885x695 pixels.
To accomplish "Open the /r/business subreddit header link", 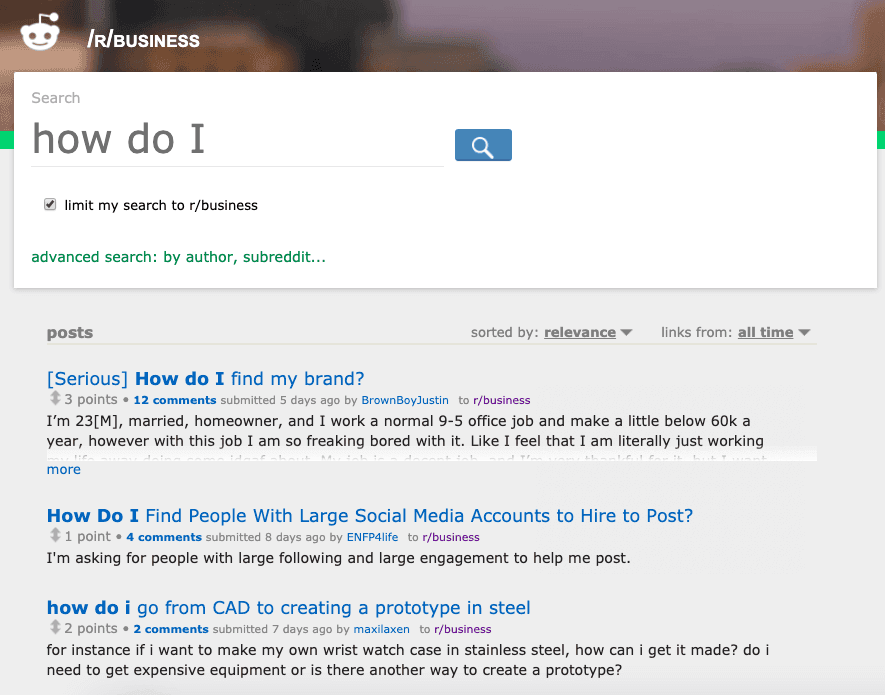I will [143, 40].
